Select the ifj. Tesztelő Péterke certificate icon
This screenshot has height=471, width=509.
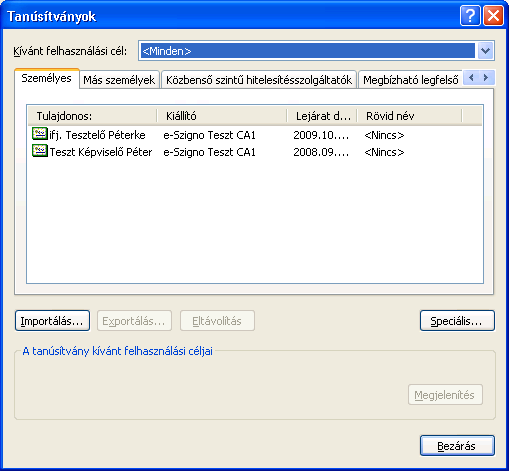tap(40, 134)
